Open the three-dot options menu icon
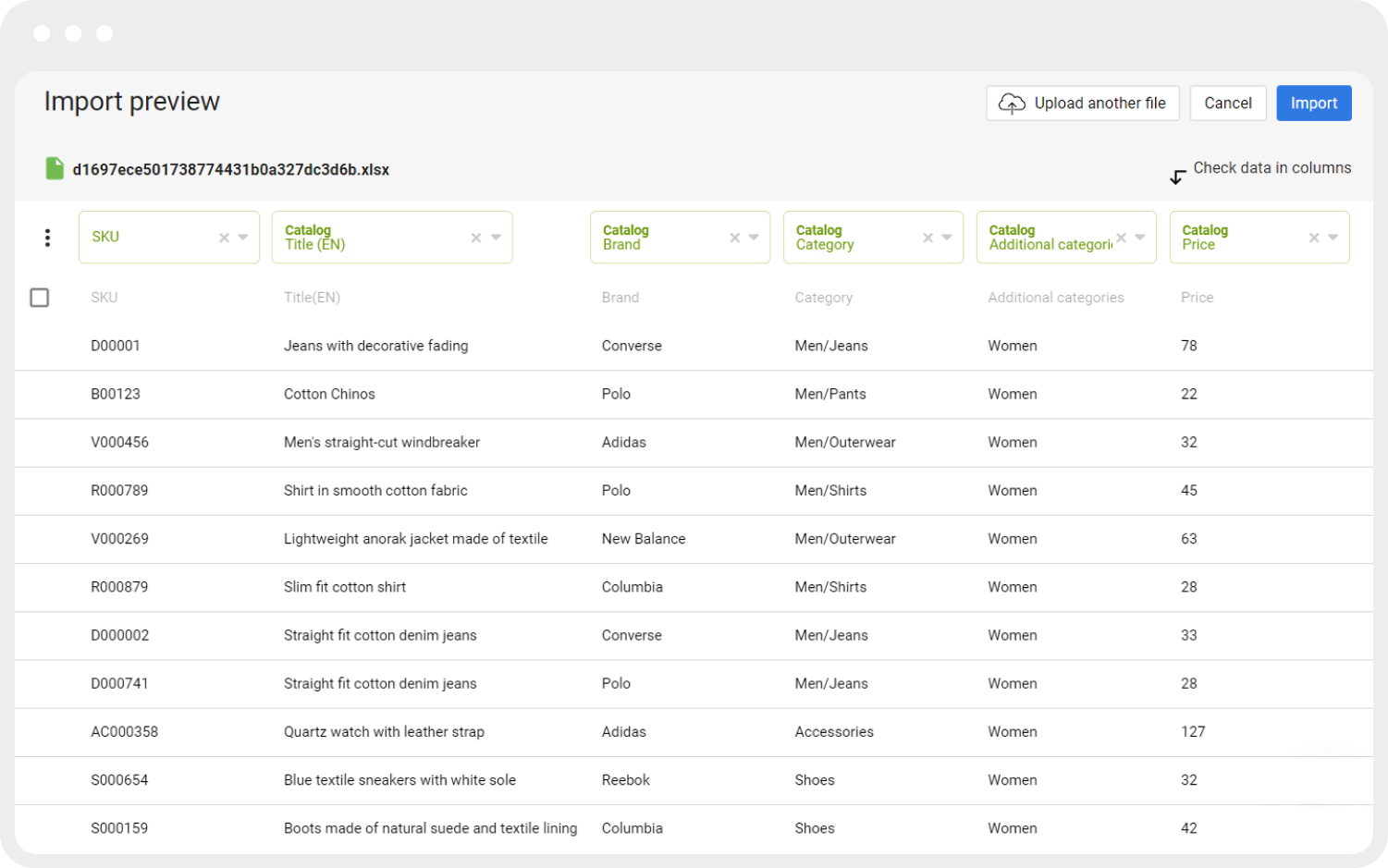This screenshot has width=1388, height=868. [47, 238]
